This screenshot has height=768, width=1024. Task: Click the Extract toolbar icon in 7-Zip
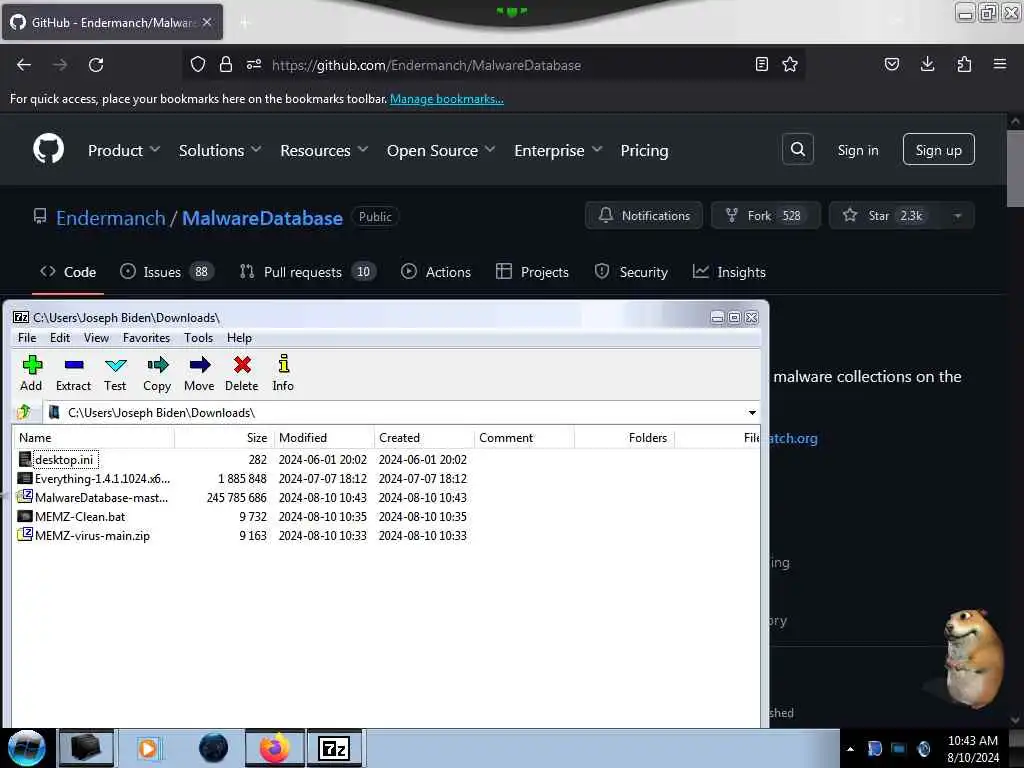pyautogui.click(x=73, y=373)
